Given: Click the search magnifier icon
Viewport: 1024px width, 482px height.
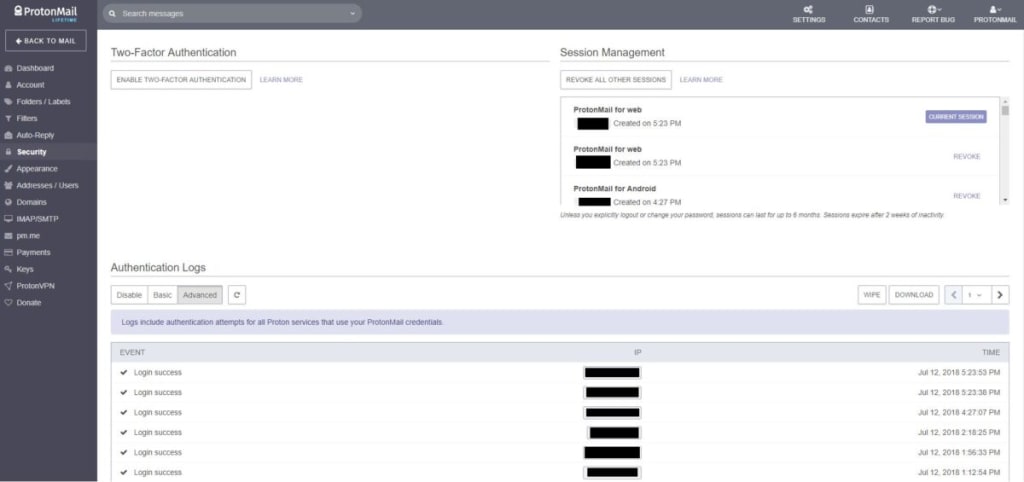Looking at the screenshot, I should tap(113, 14).
